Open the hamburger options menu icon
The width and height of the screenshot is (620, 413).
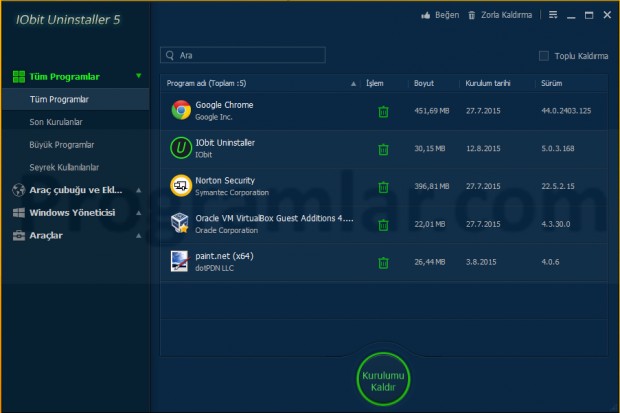[553, 15]
